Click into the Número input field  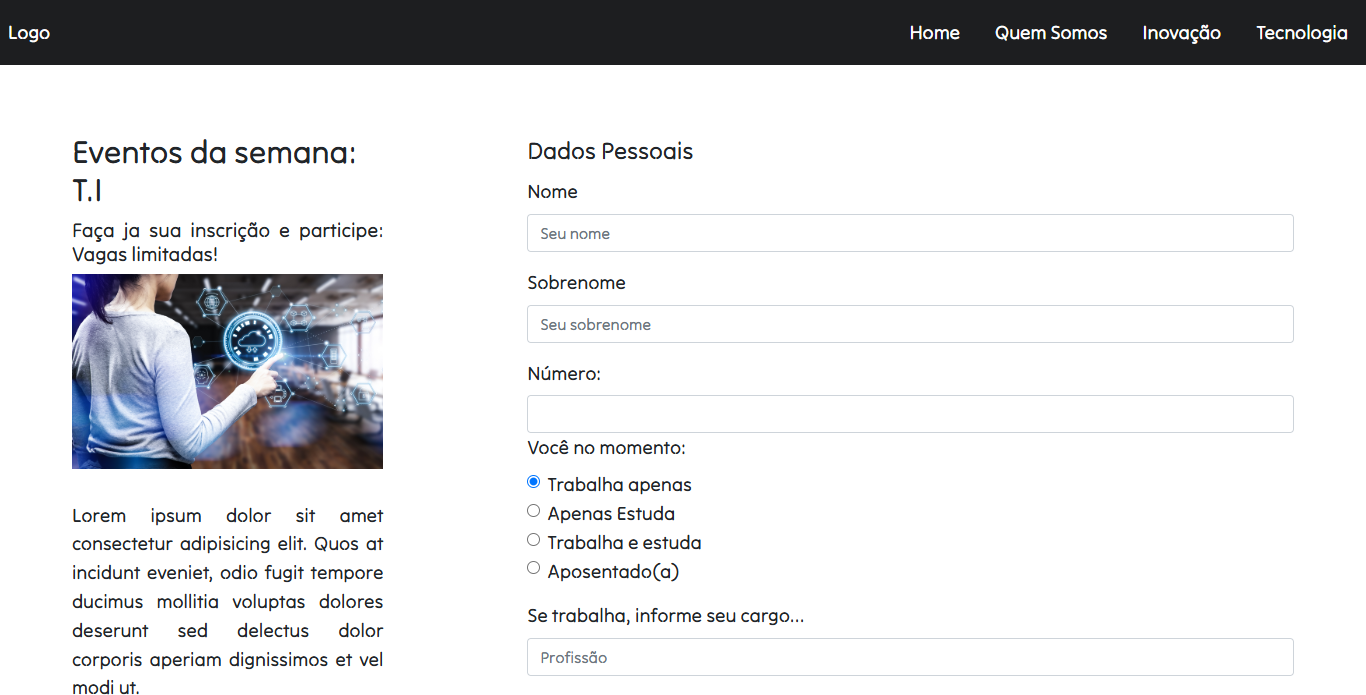point(910,414)
